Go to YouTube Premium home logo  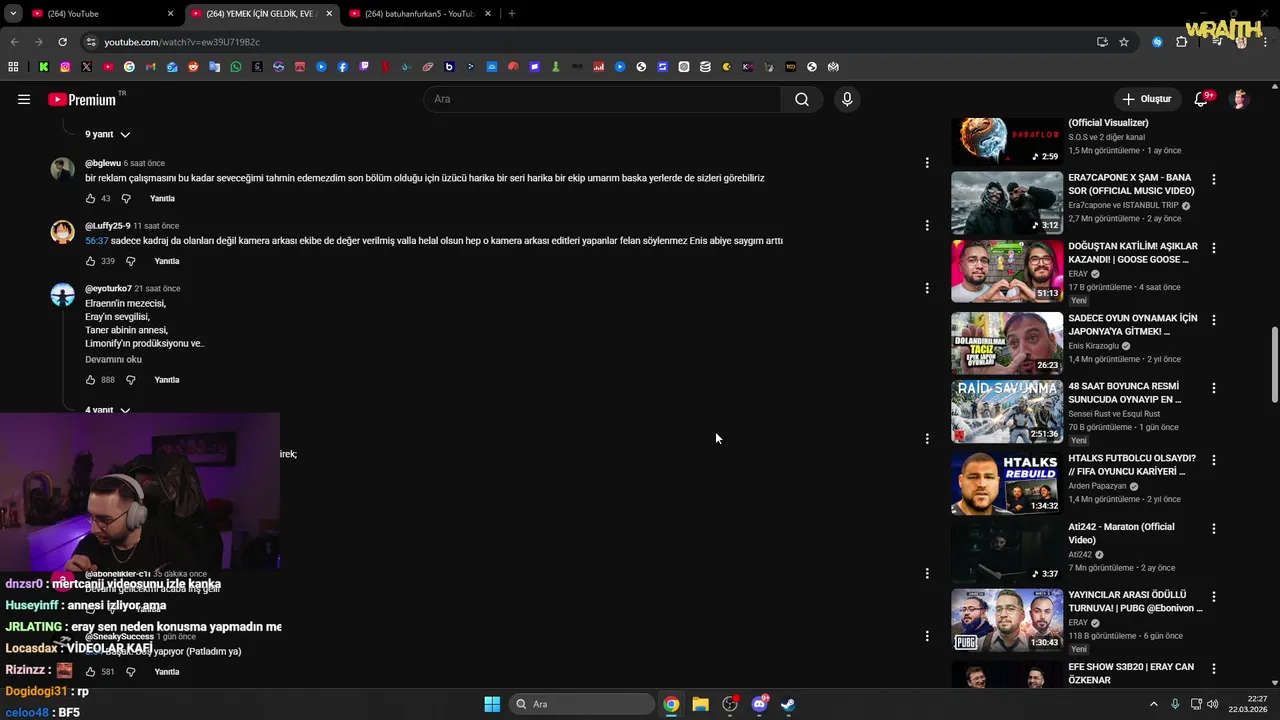[82, 99]
